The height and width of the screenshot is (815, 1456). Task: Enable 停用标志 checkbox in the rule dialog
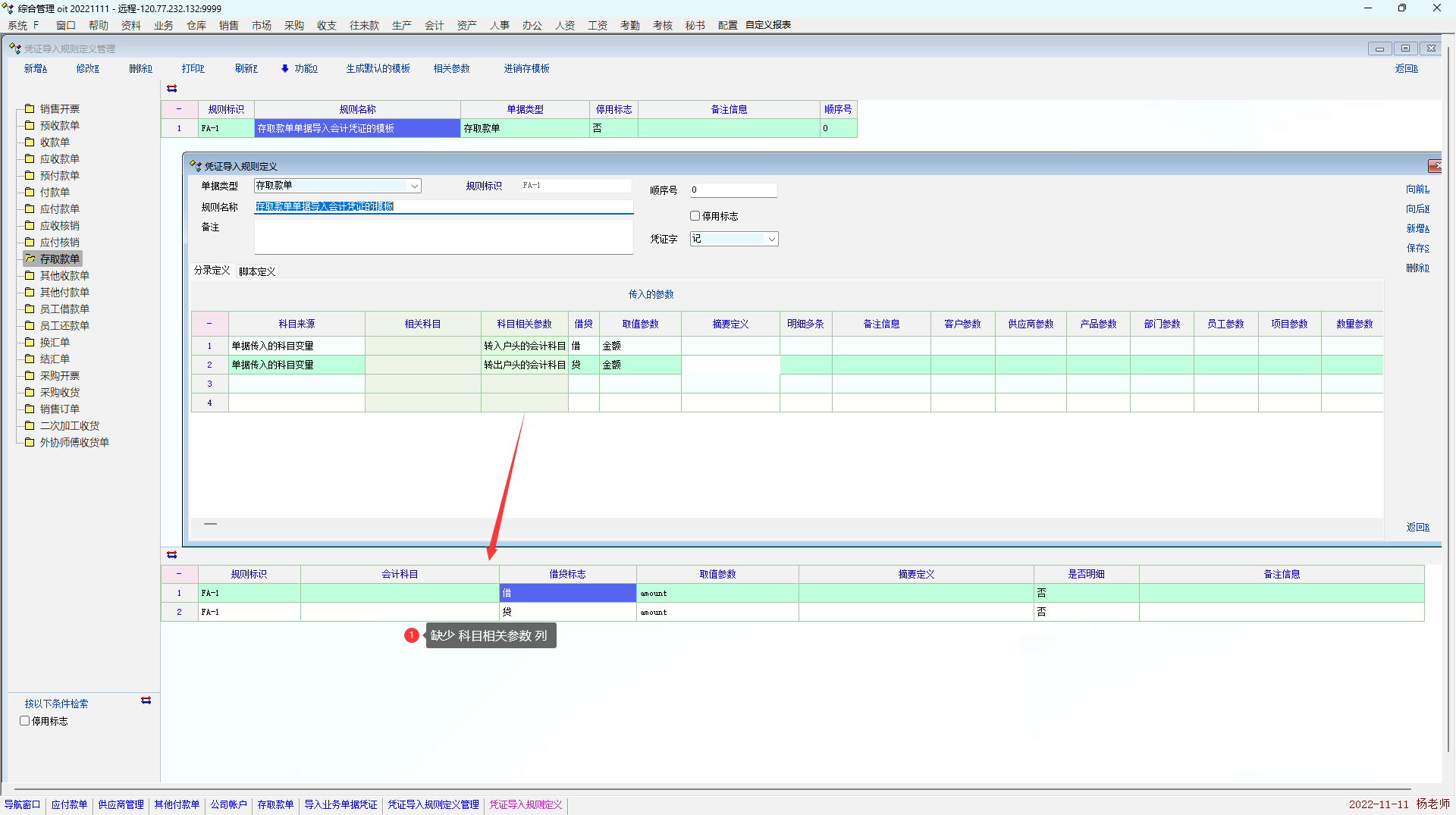tap(695, 216)
